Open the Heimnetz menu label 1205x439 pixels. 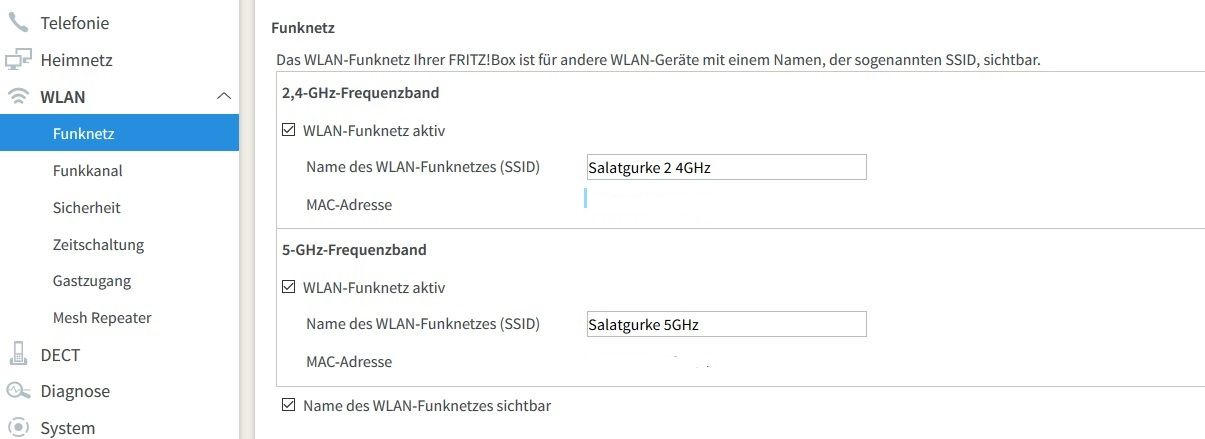[x=76, y=60]
